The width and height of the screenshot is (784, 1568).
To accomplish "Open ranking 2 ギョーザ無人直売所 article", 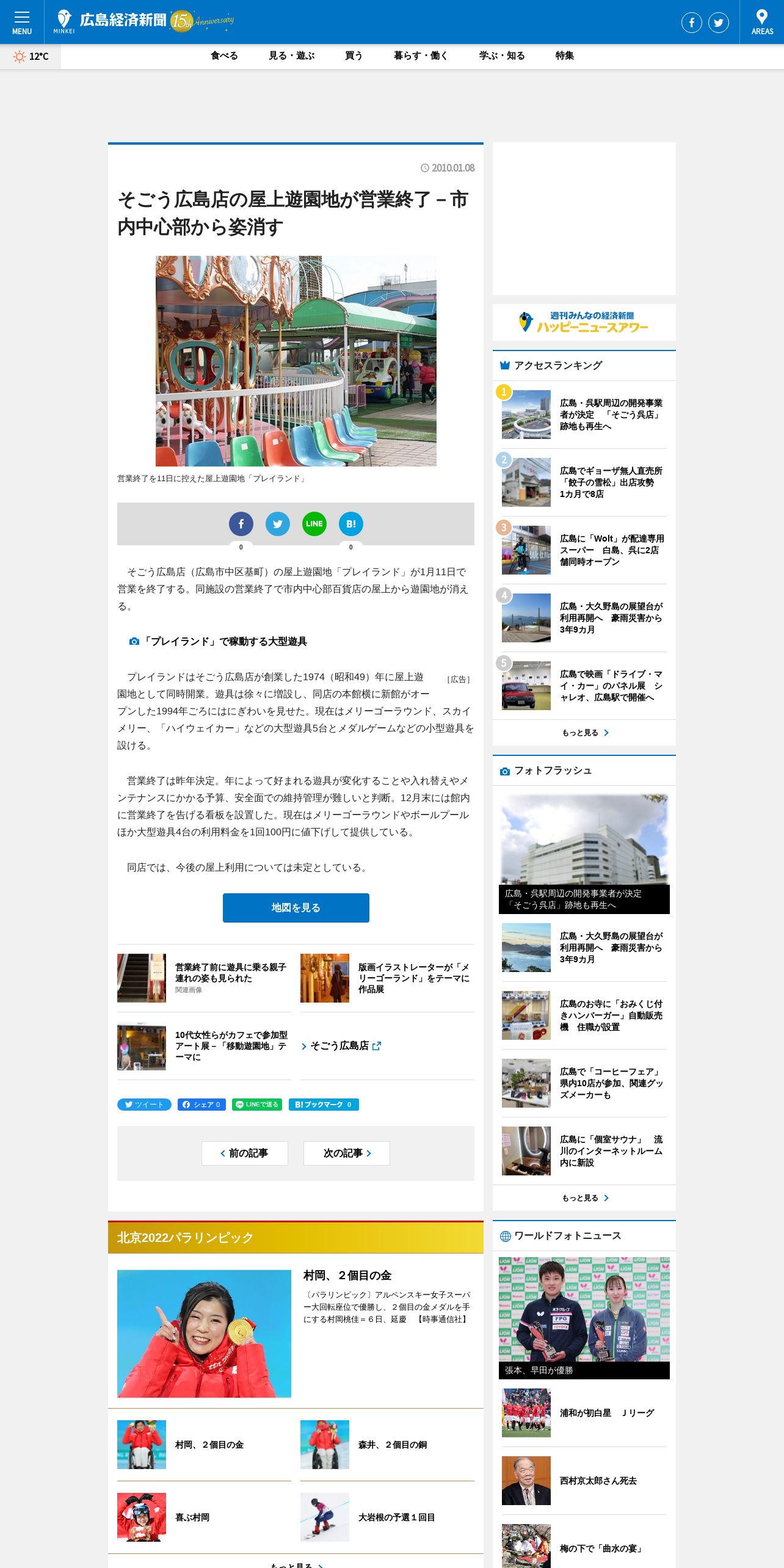I will tap(584, 482).
